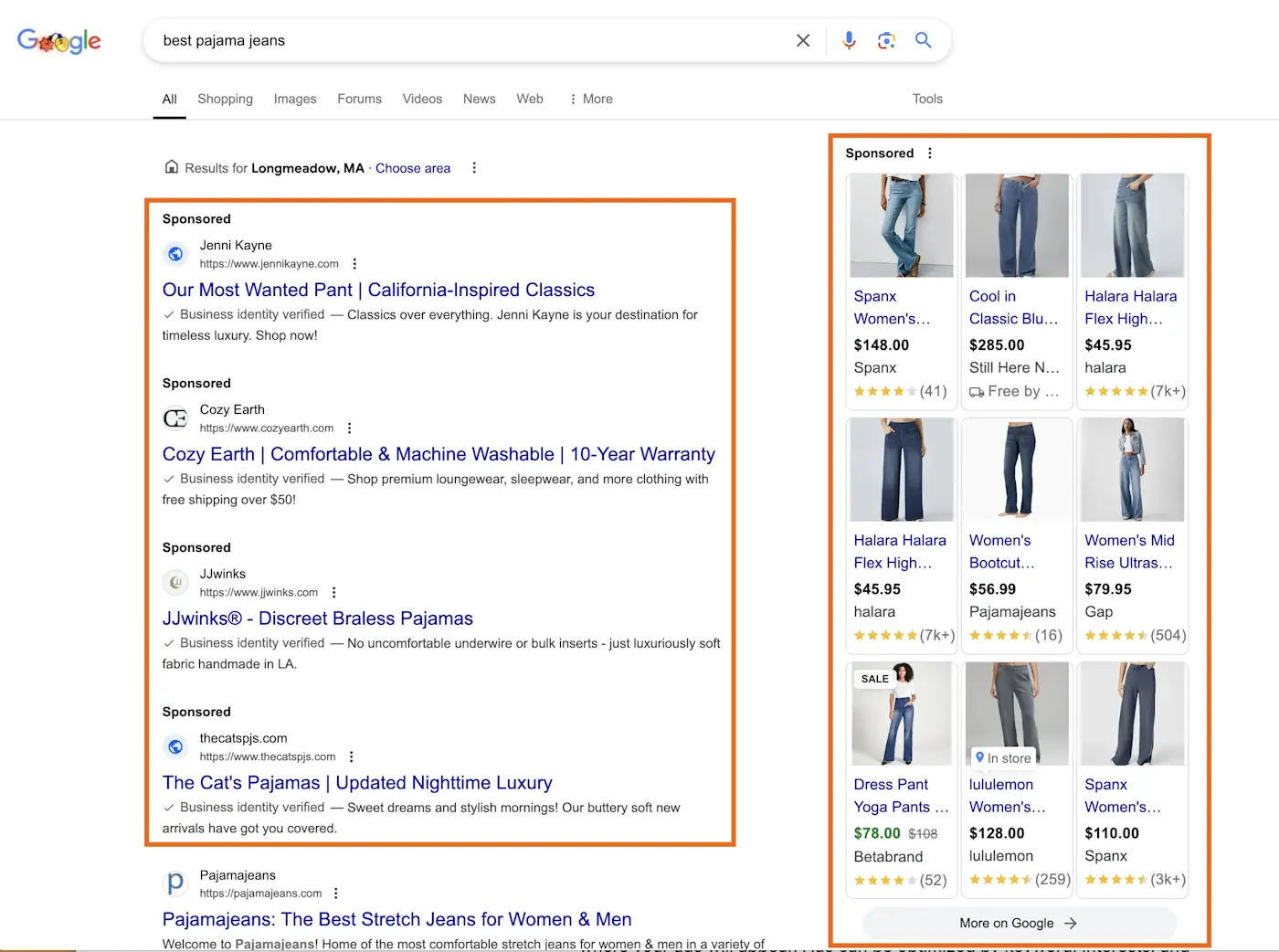Open Cool in Classic Blue $285.00 image

(1017, 226)
